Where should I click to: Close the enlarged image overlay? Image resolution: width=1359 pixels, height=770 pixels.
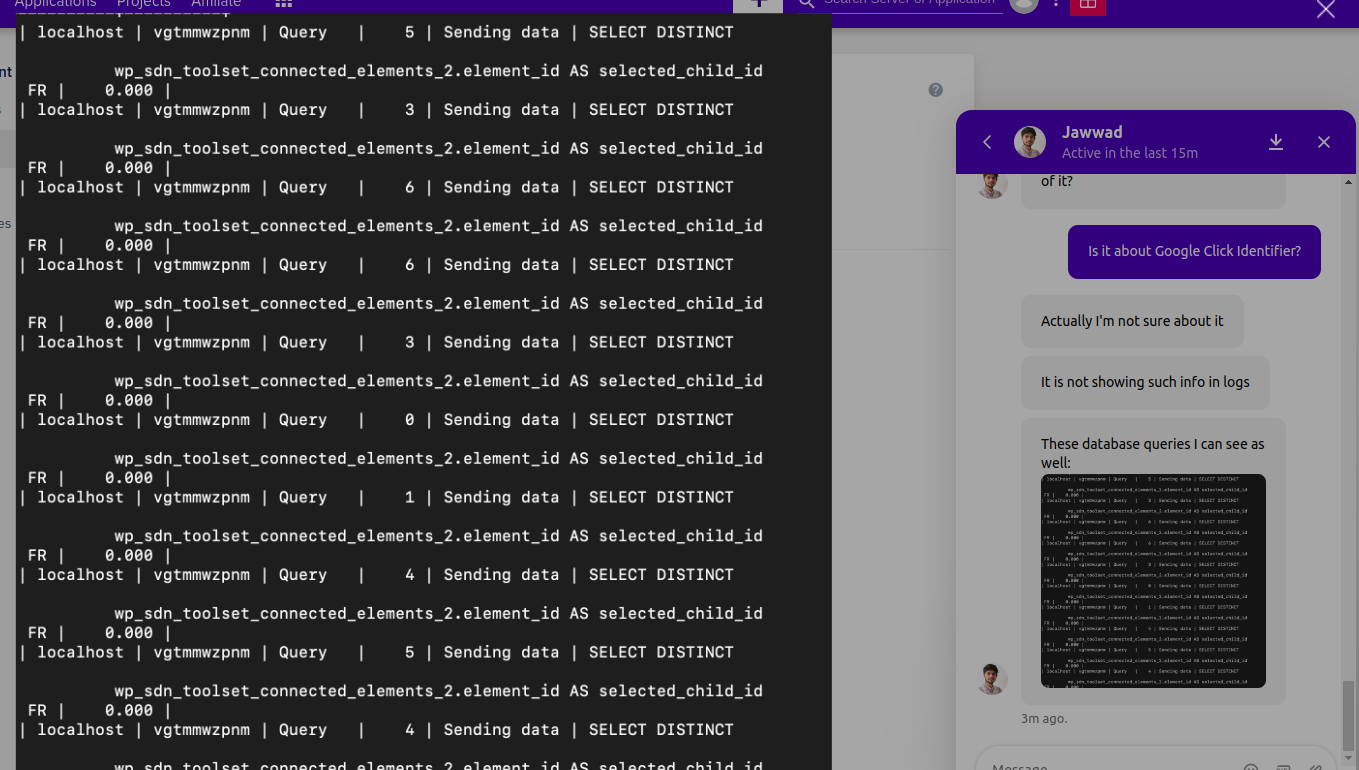(x=1325, y=10)
